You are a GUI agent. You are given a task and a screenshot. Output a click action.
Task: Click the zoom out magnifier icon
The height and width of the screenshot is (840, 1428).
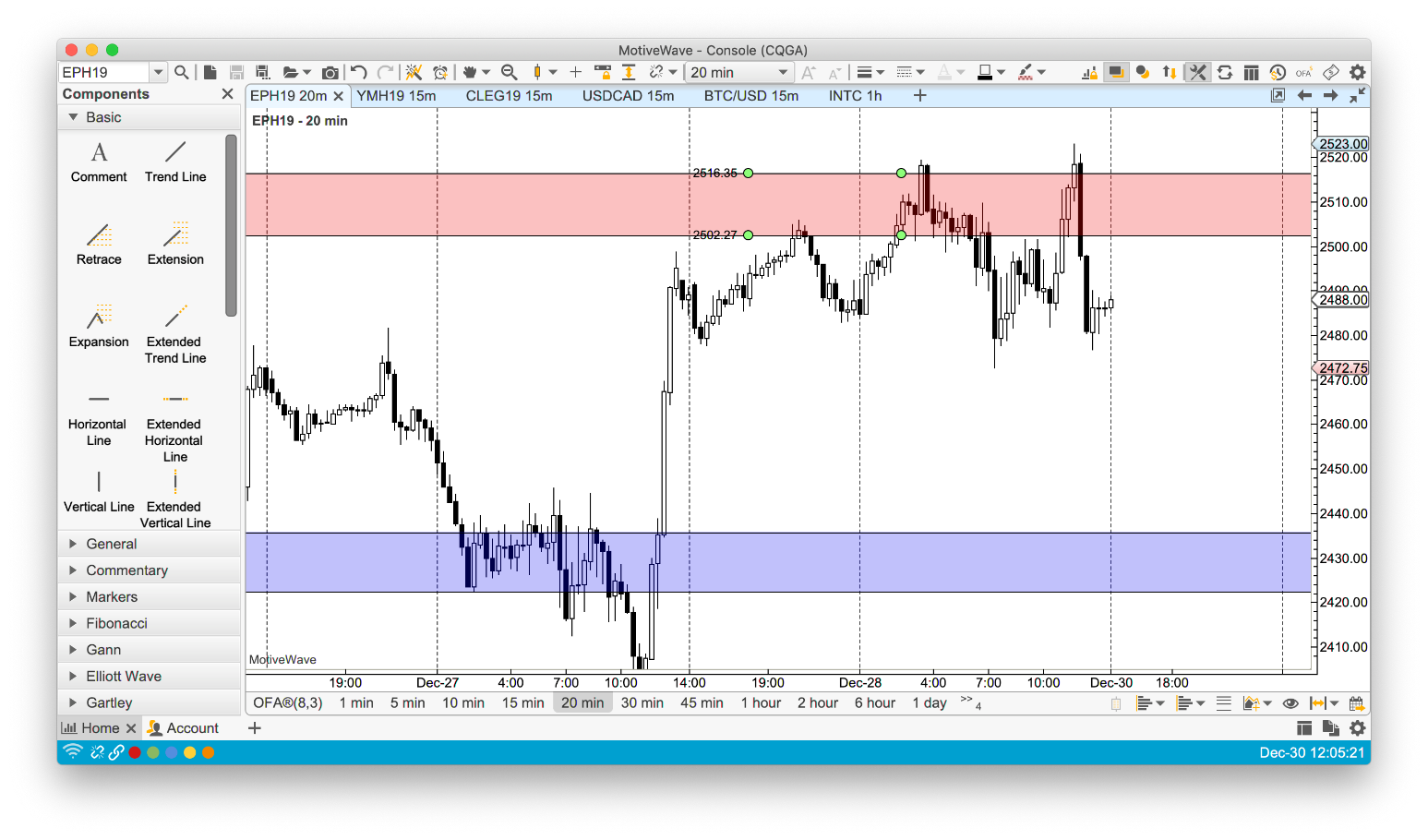click(509, 72)
